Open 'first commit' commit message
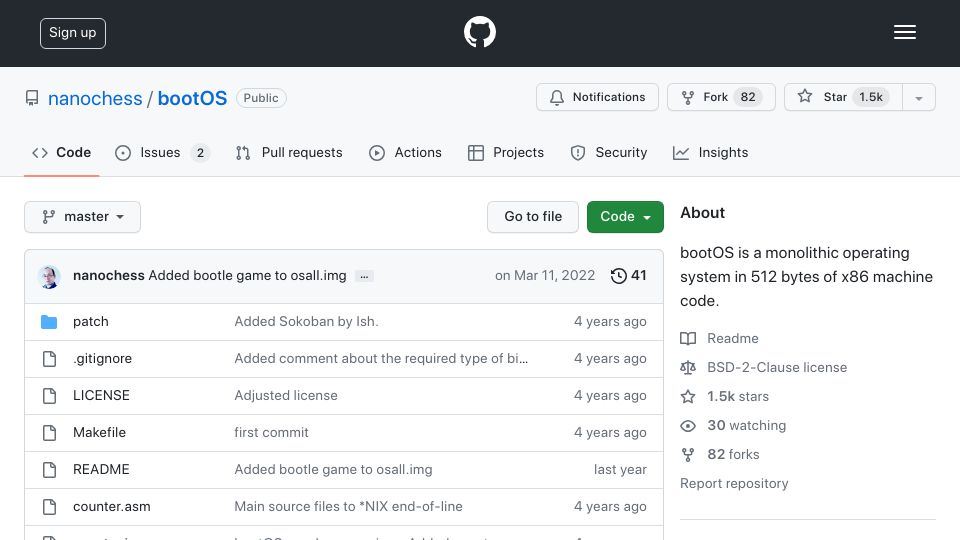 (271, 432)
